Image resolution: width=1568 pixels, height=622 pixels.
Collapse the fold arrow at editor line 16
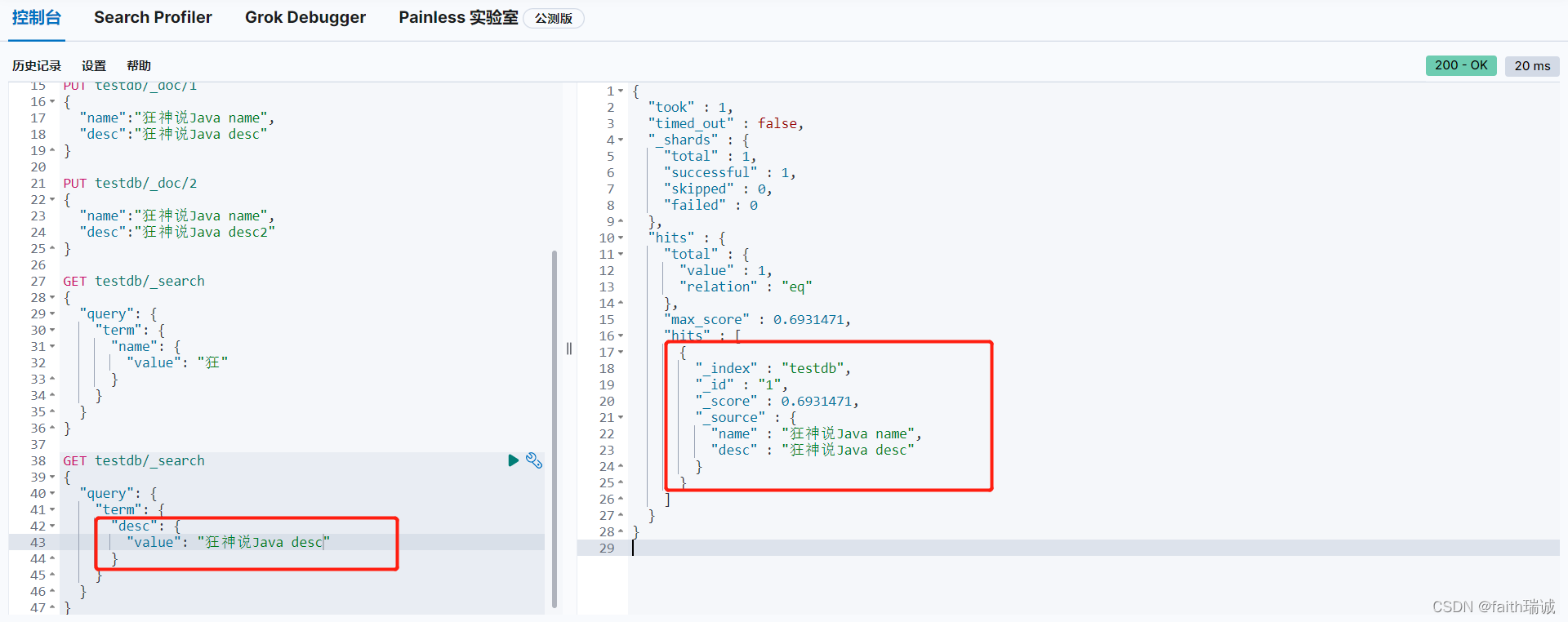click(52, 102)
